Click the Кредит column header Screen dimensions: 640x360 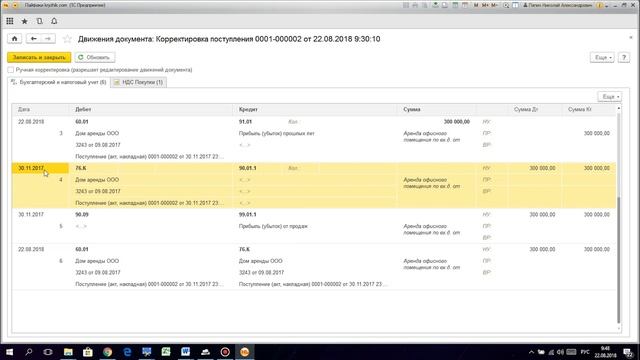pyautogui.click(x=248, y=109)
